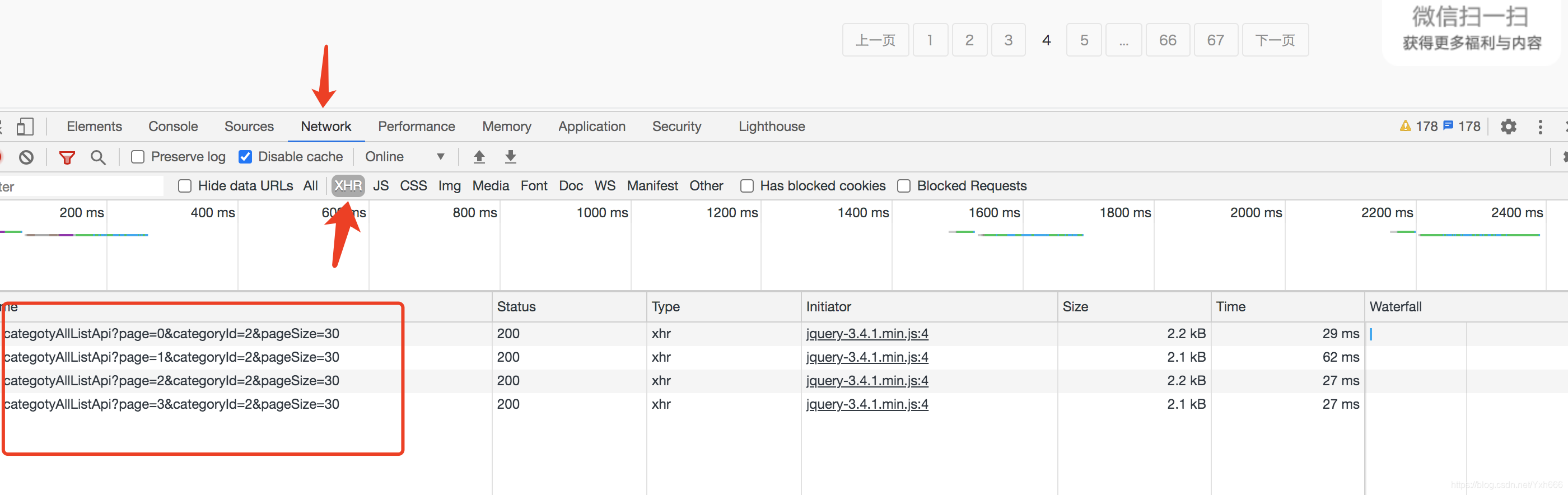Screen dimensions: 1568x495
Task: Filter requests by Other
Action: [x=706, y=186]
